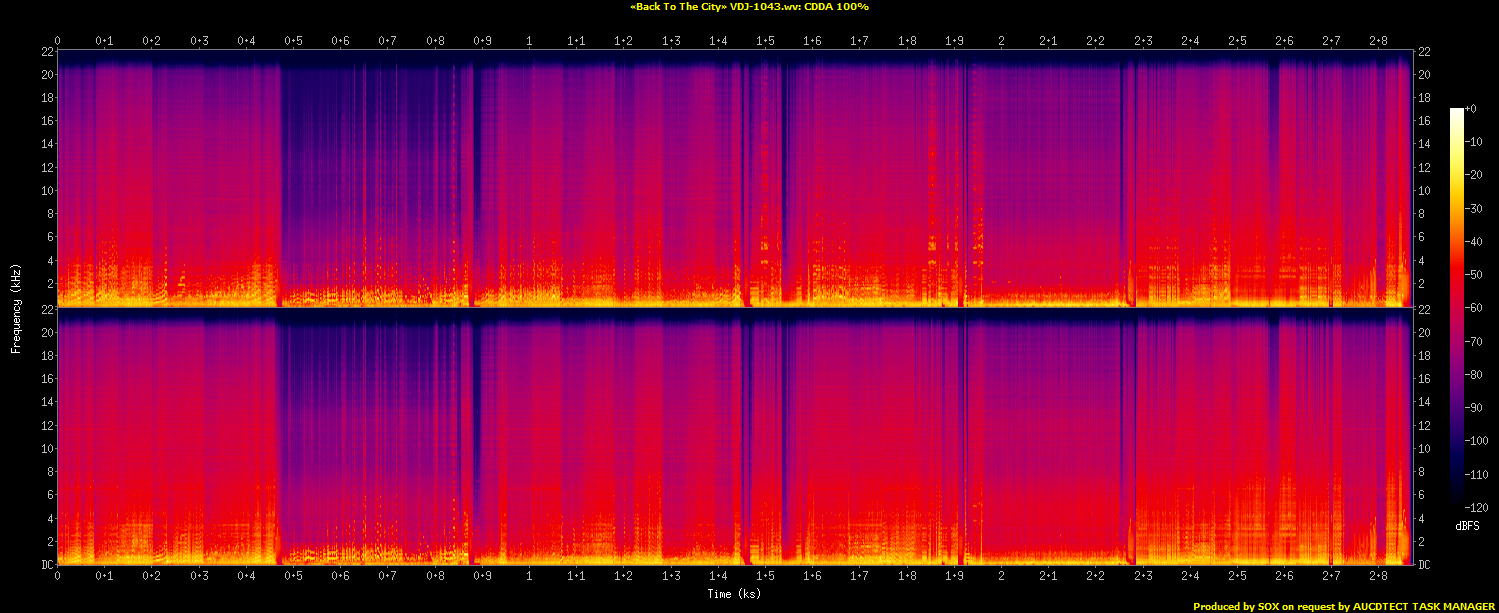Click the 2.8 tick on the bottom time axis
Image resolution: width=1499 pixels, height=613 pixels.
click(x=1378, y=575)
